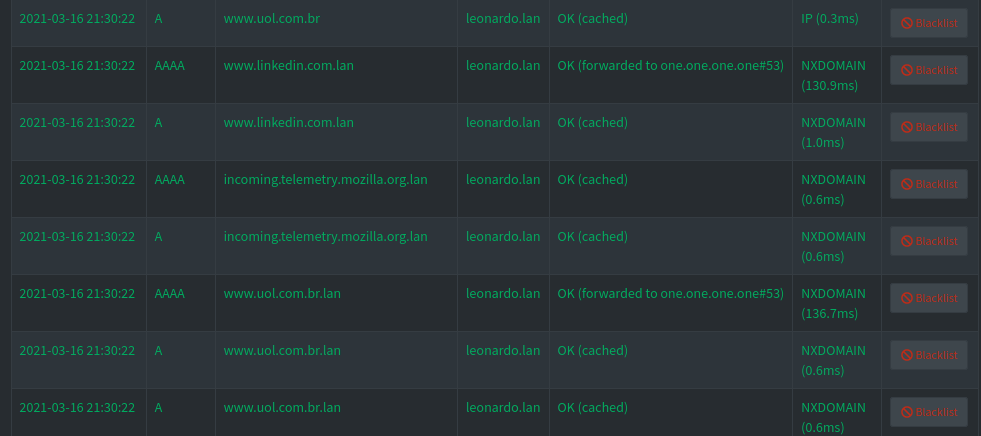The width and height of the screenshot is (981, 436).
Task: Blacklist the www.uol.com.br A query
Action: pos(928,23)
